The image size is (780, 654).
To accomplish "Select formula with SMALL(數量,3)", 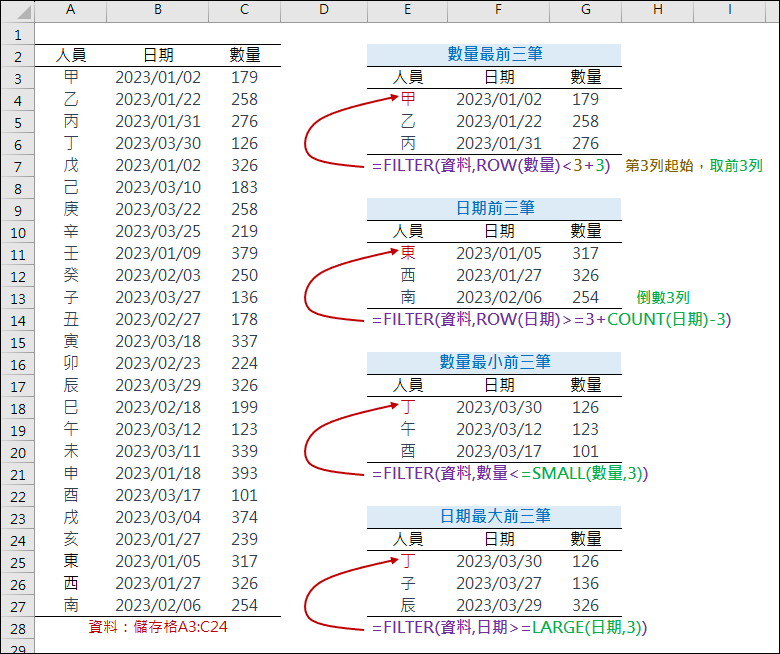I will click(x=510, y=473).
